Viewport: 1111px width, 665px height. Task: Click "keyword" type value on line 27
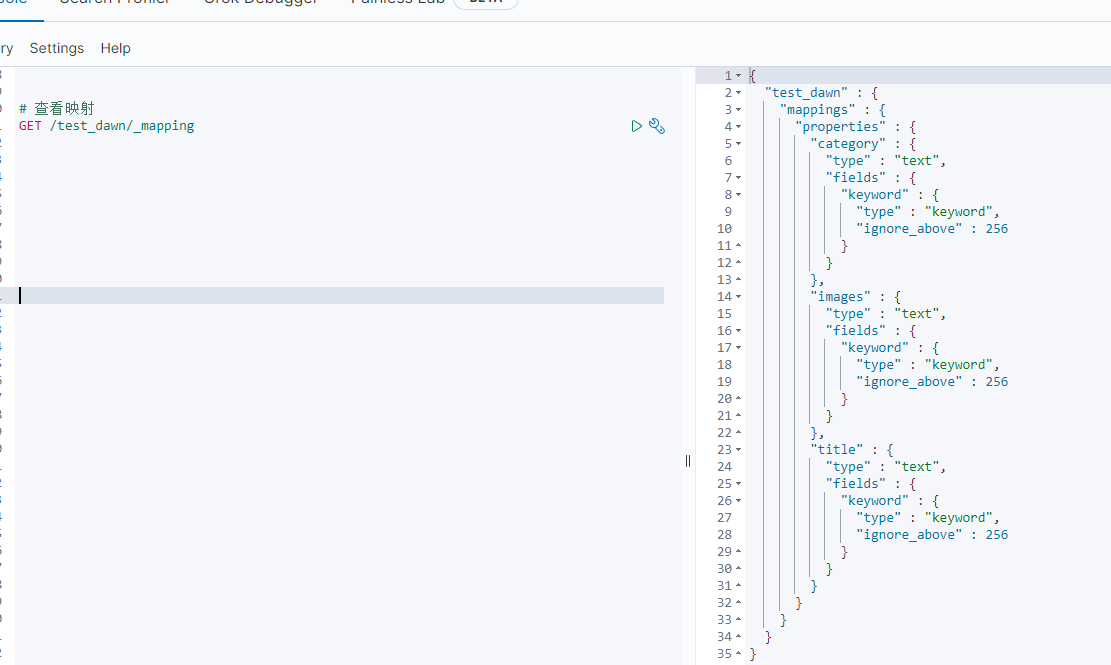(959, 518)
